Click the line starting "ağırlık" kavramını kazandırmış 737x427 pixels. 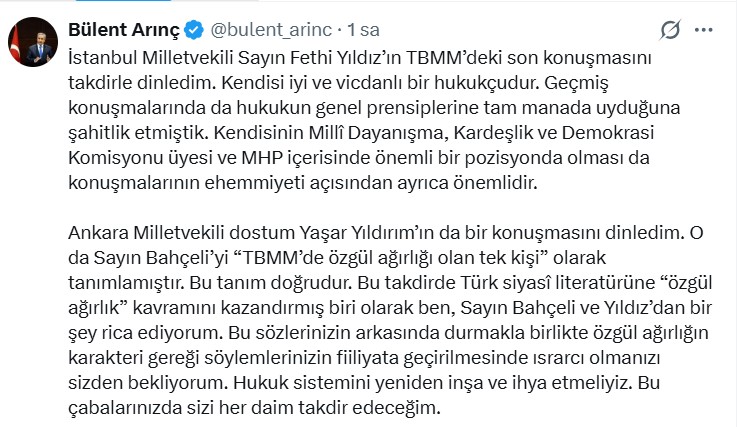click(372, 310)
